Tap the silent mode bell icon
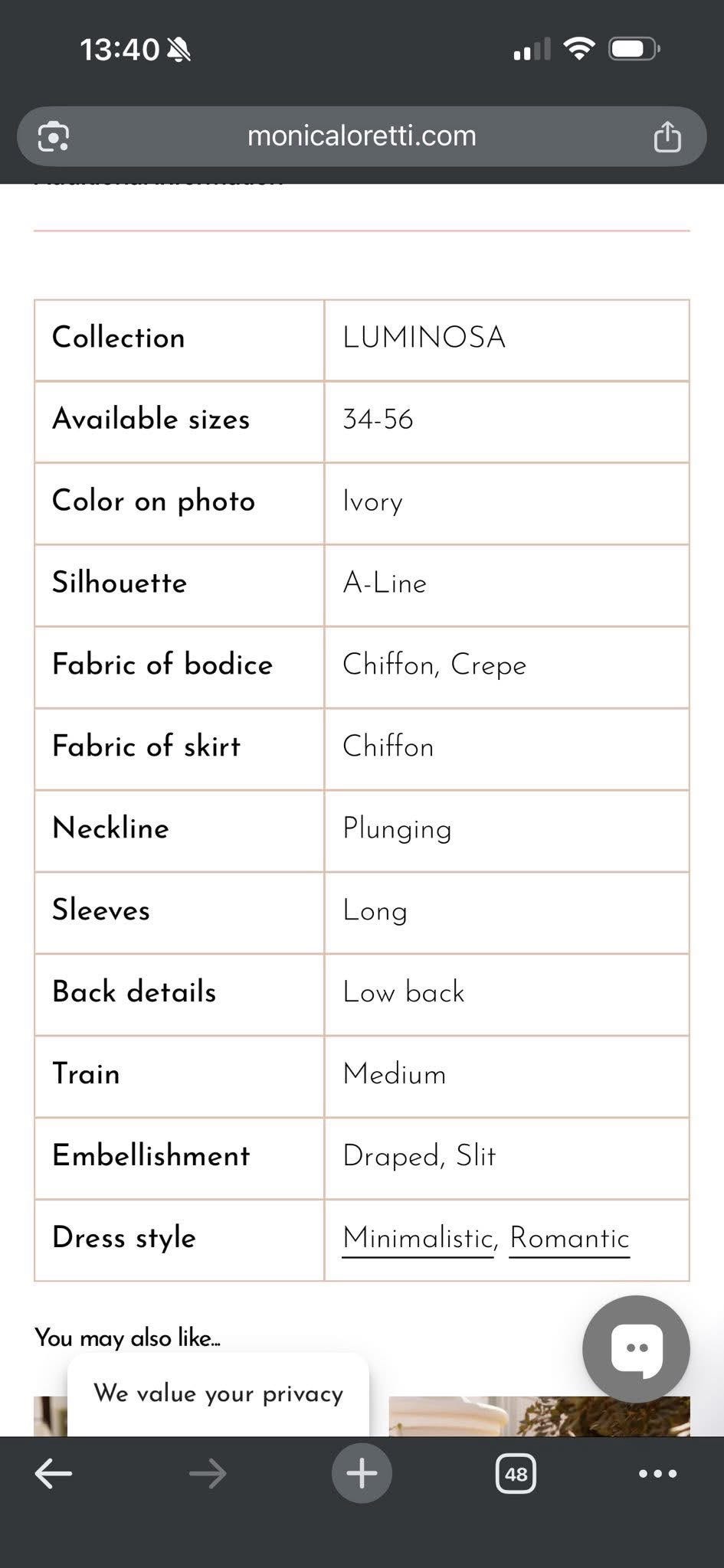 [x=179, y=50]
